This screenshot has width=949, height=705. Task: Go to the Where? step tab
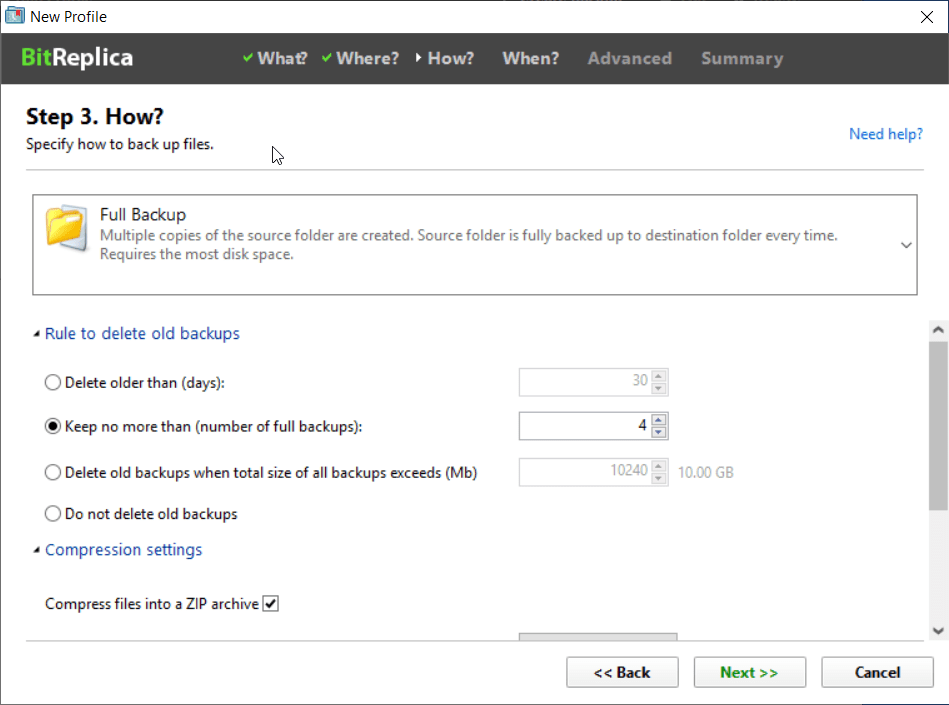coord(361,58)
